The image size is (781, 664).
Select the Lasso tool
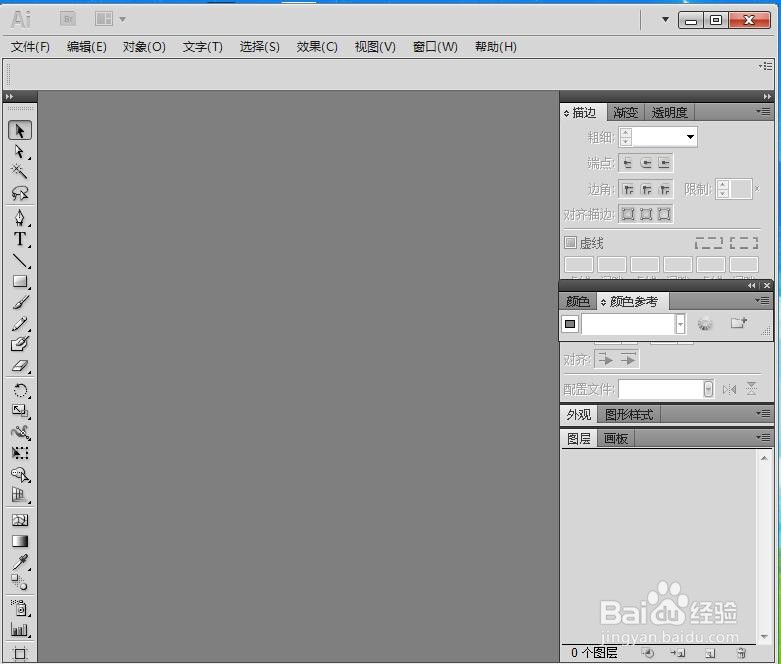tap(20, 193)
